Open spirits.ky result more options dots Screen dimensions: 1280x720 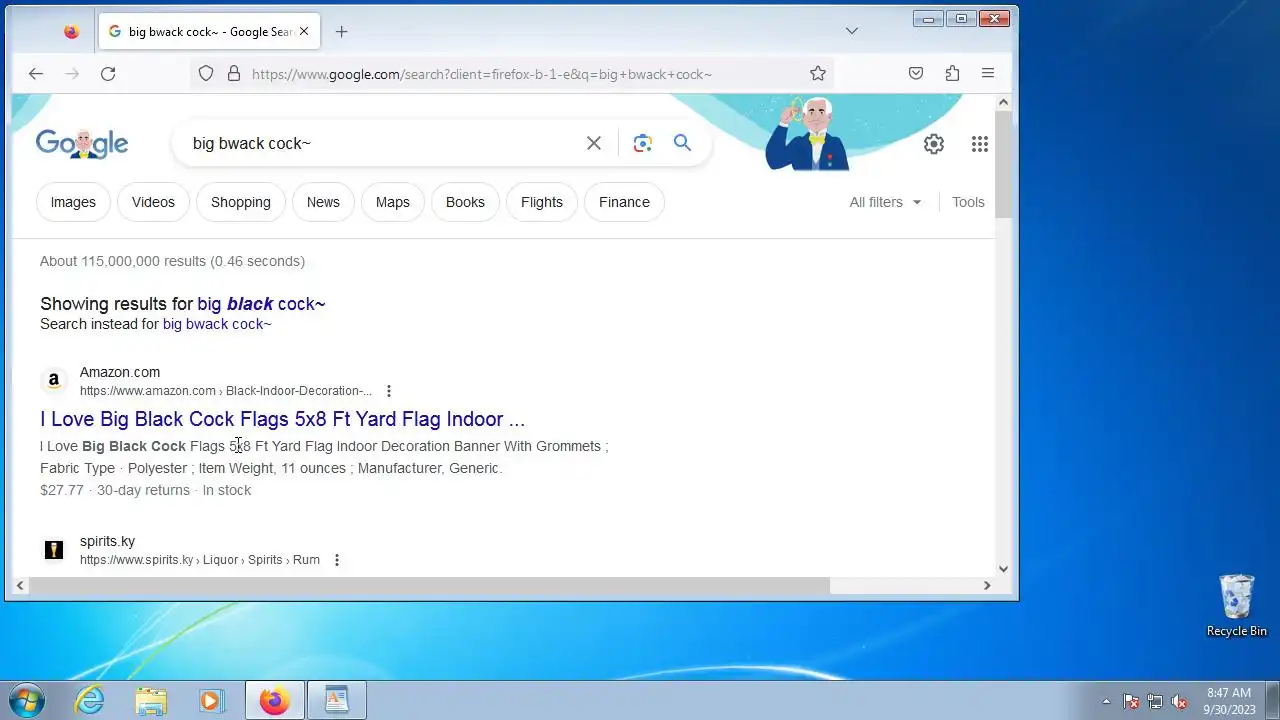(x=337, y=560)
